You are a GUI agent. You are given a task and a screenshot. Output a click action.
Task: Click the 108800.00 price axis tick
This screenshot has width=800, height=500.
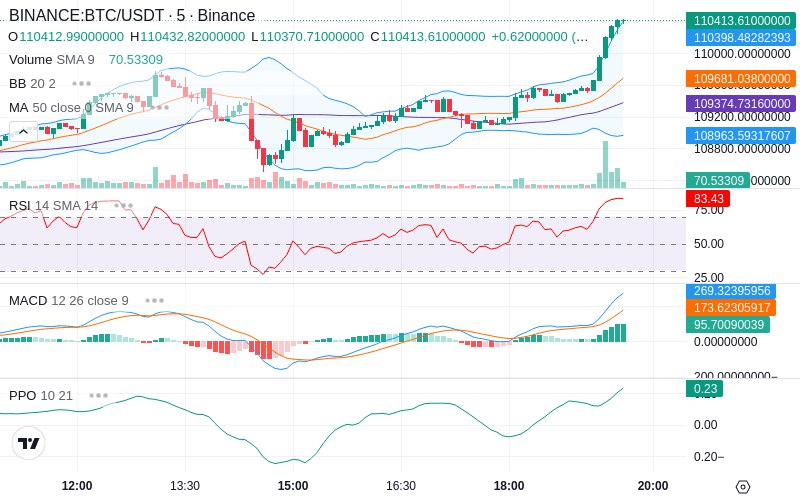742,149
